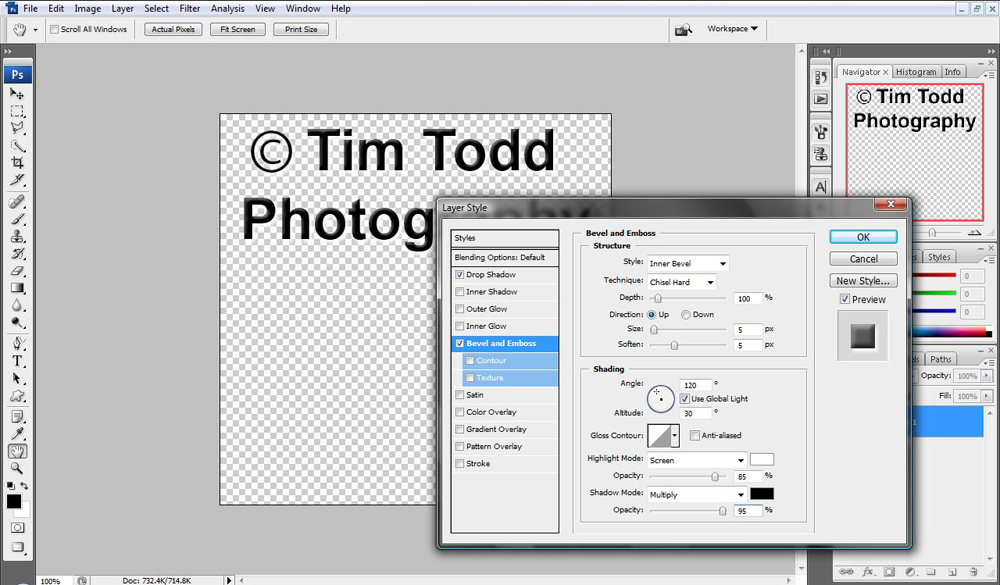1000x585 pixels.
Task: Enable the Outer Glow checkbox
Action: pyautogui.click(x=459, y=309)
